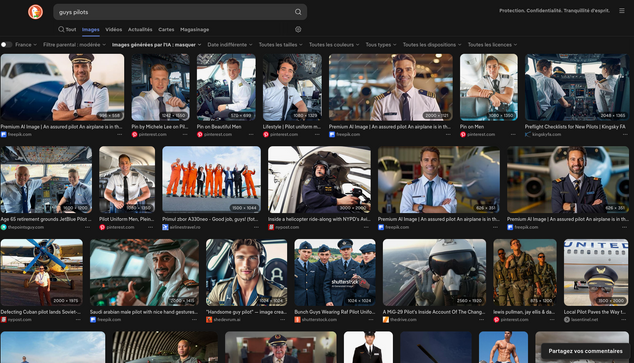This screenshot has height=363, width=634.
Task: Open the MiG-29 pilot helmet thumbnail
Action: point(434,272)
